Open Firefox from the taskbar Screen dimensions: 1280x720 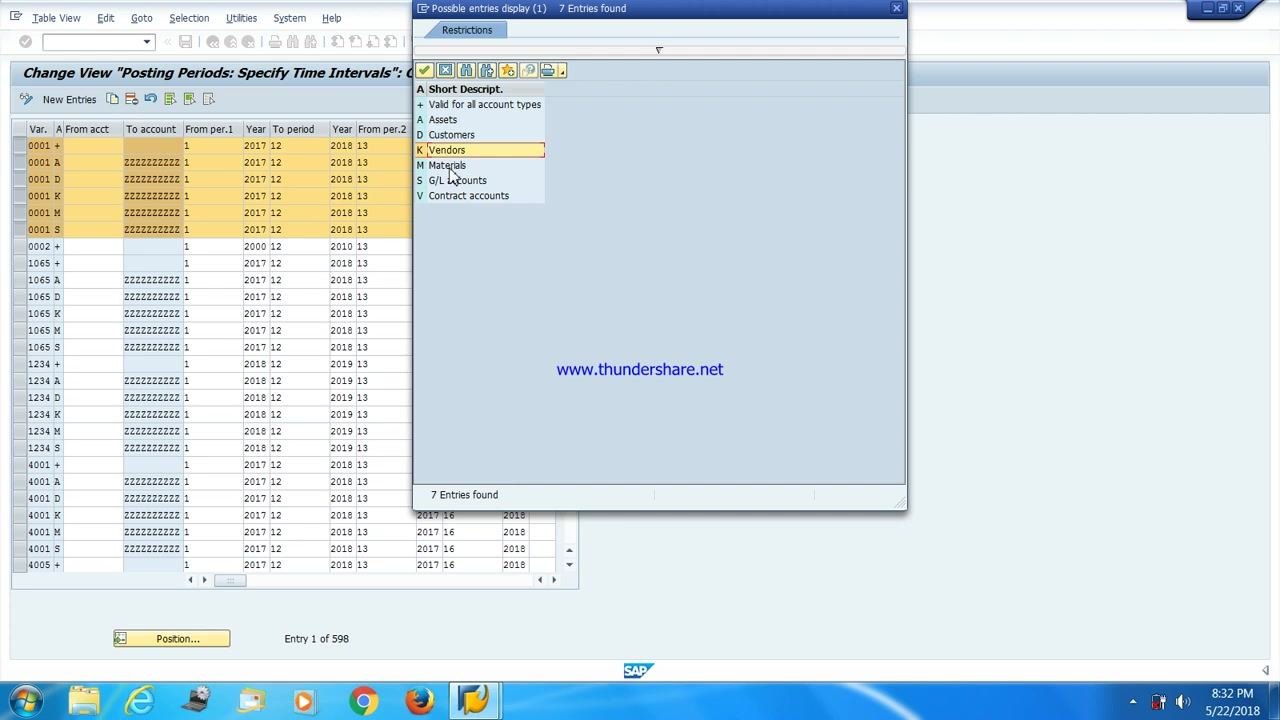click(x=420, y=701)
